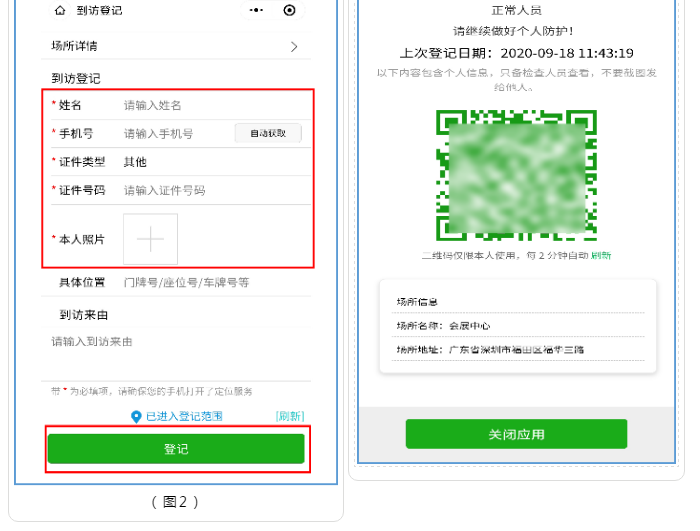This screenshot has height=531, width=700.
Task: Open the three-dot more menu
Action: pos(256,10)
